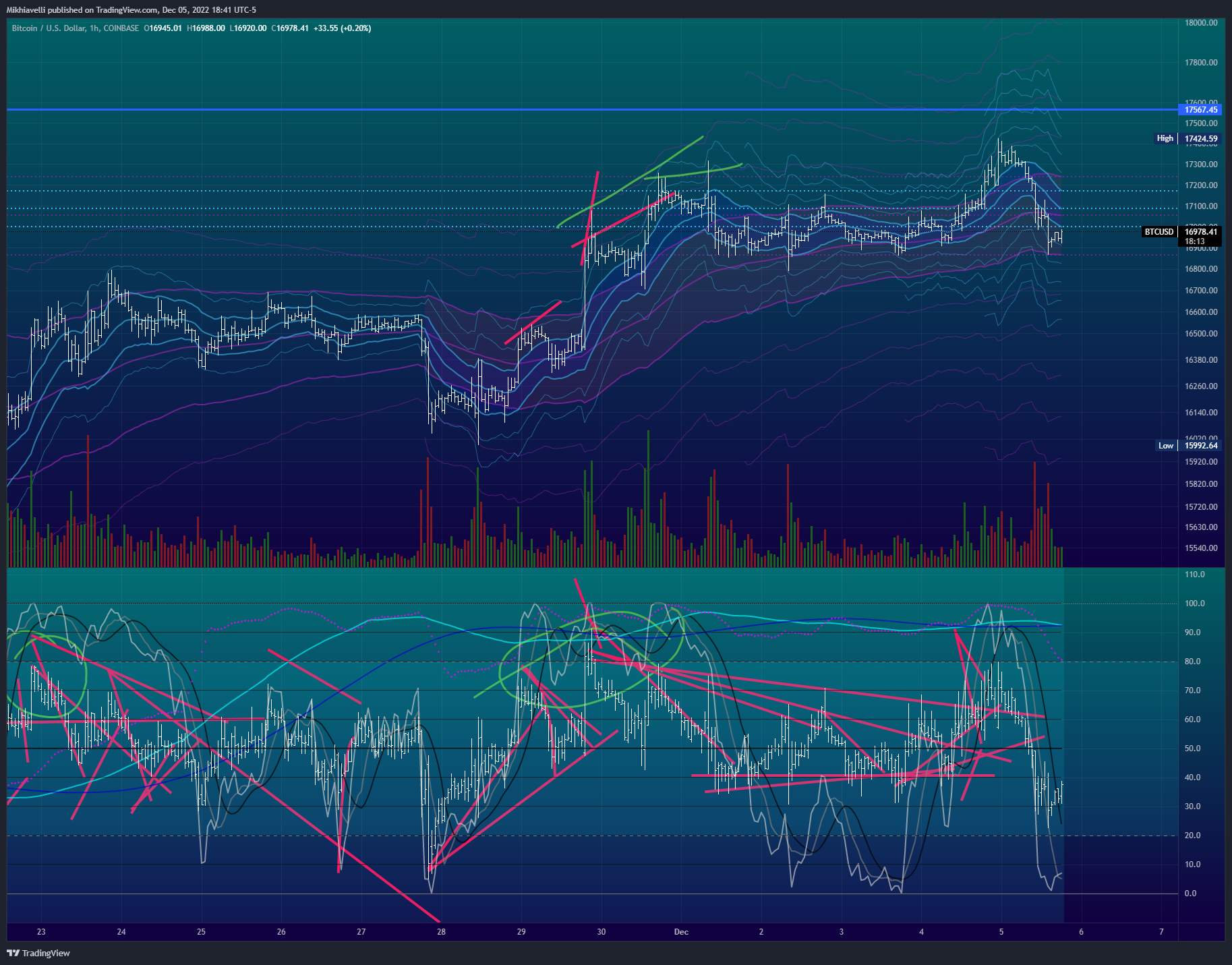Click the 15820.00 price axis value
1232x965 pixels.
point(1201,484)
